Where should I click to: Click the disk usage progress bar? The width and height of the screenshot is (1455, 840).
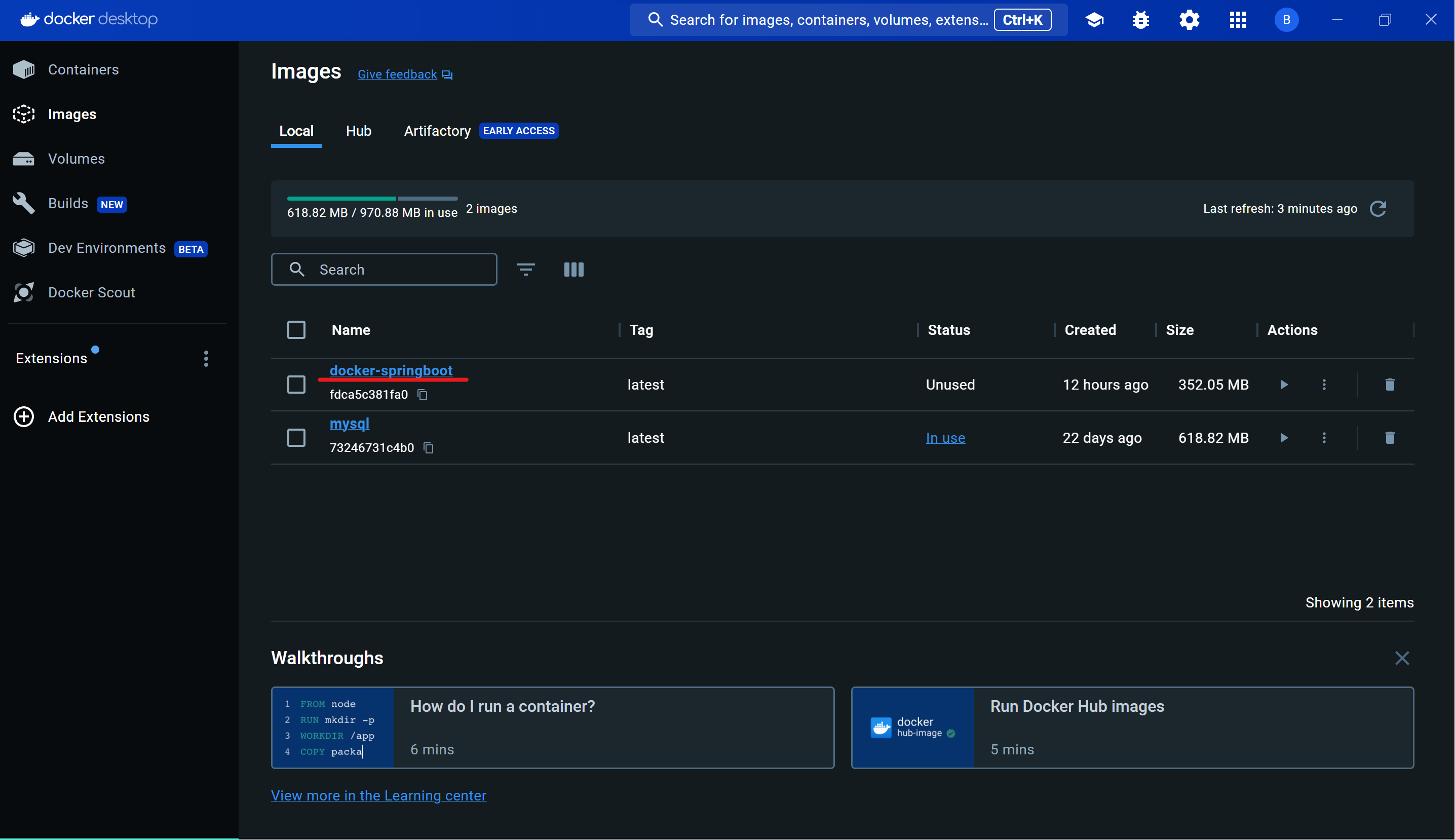(372, 199)
